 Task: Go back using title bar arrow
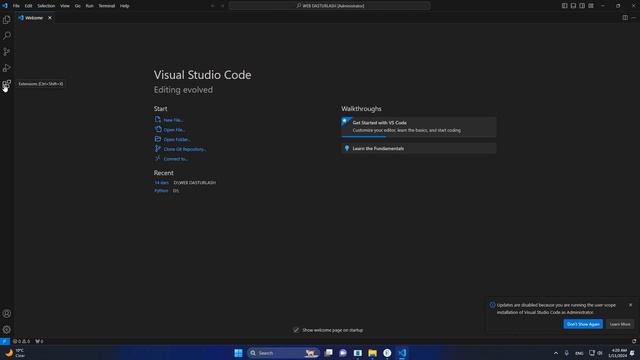(x=212, y=6)
